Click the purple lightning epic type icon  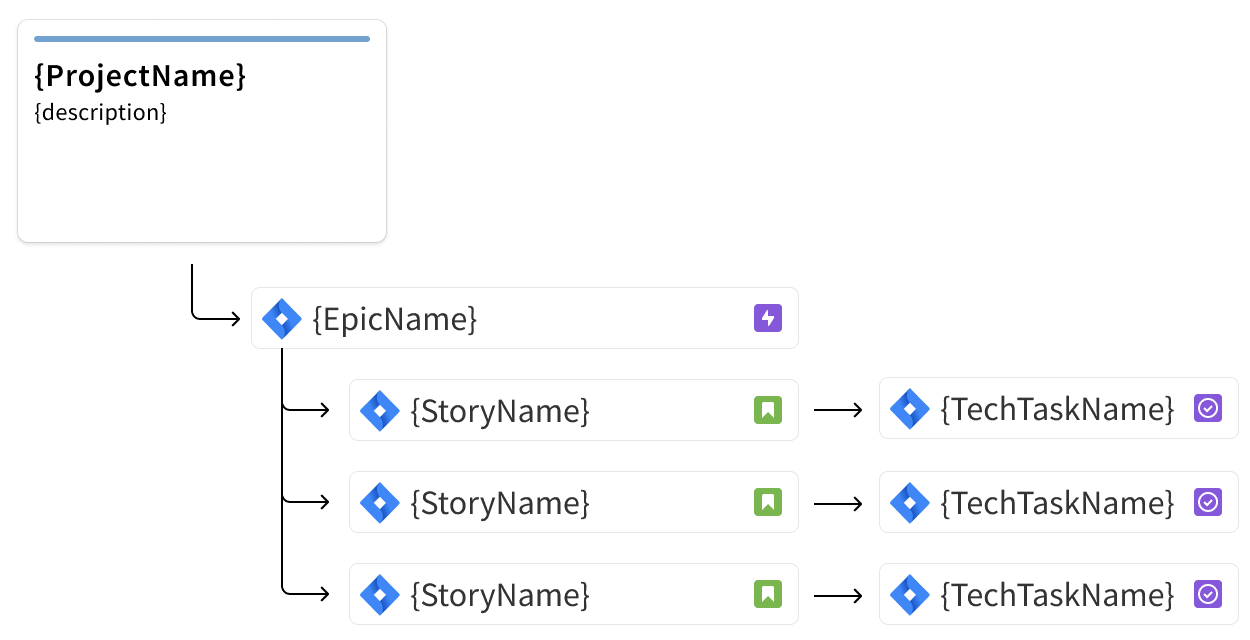(767, 319)
